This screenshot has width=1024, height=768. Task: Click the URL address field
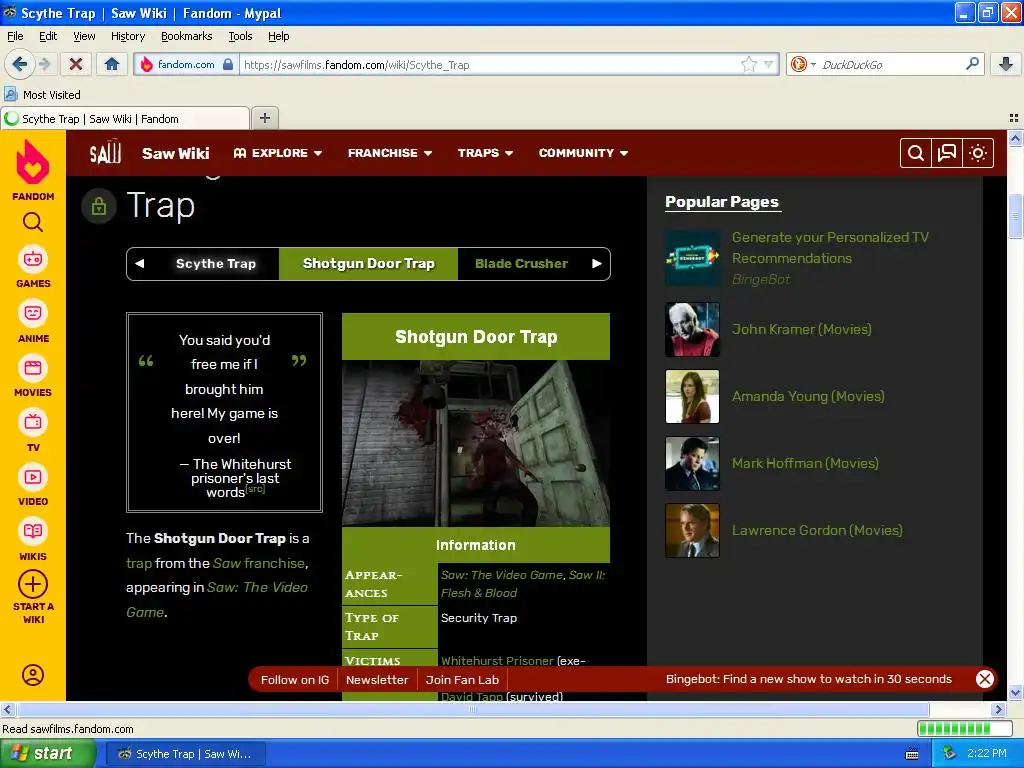490,64
